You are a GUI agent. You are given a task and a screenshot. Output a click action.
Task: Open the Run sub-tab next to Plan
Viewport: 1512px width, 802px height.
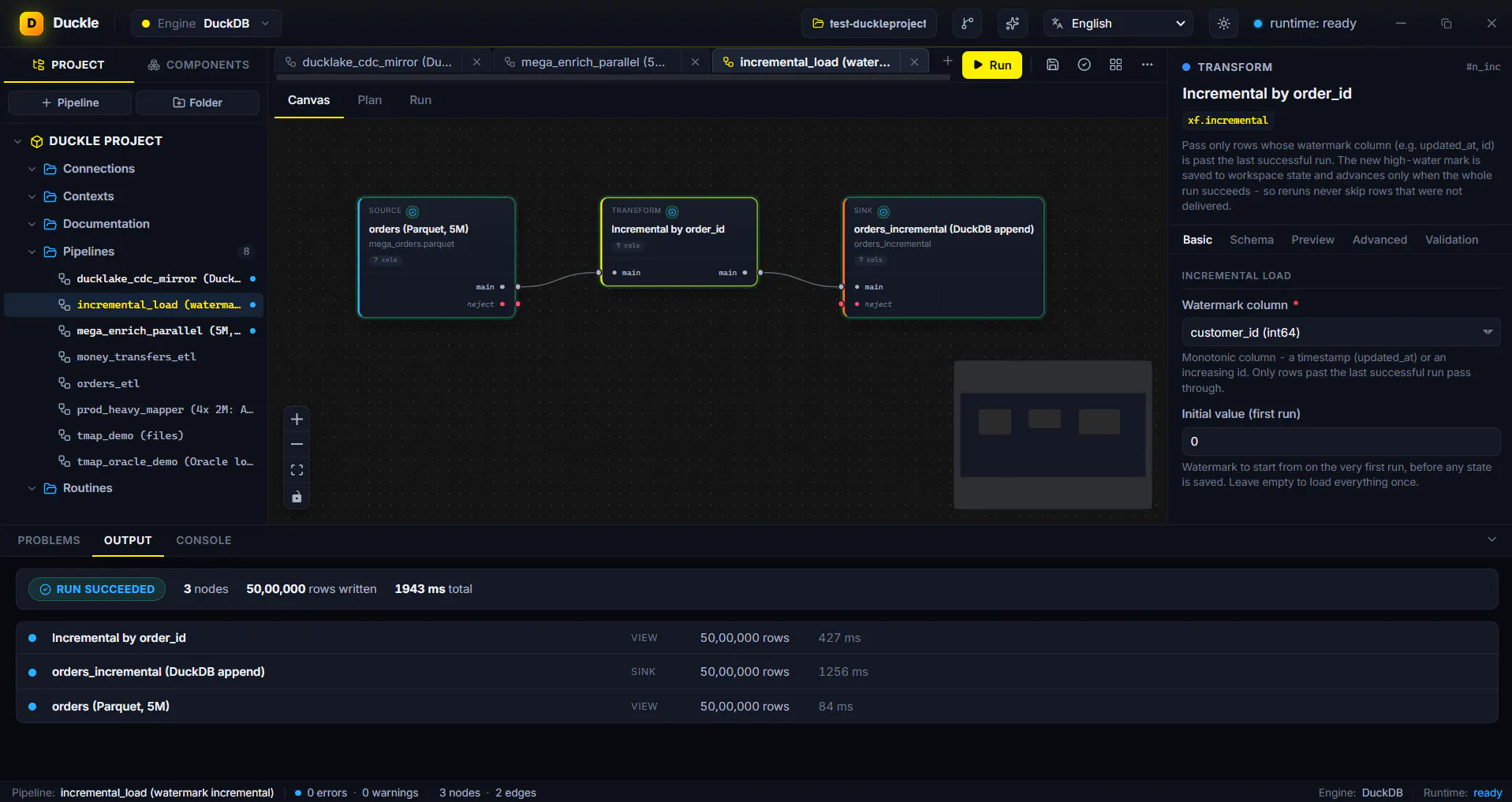(420, 100)
